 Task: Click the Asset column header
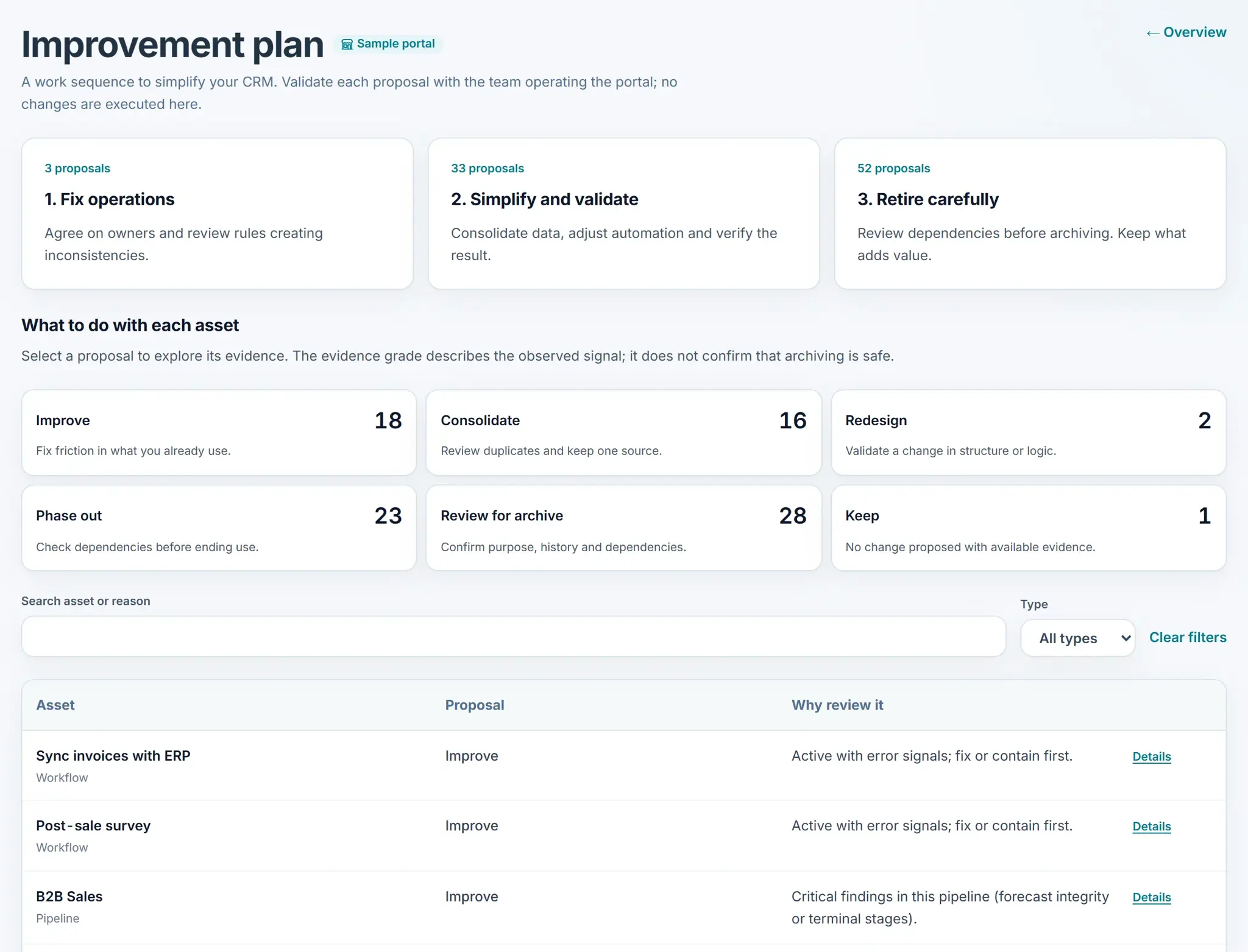tap(55, 705)
